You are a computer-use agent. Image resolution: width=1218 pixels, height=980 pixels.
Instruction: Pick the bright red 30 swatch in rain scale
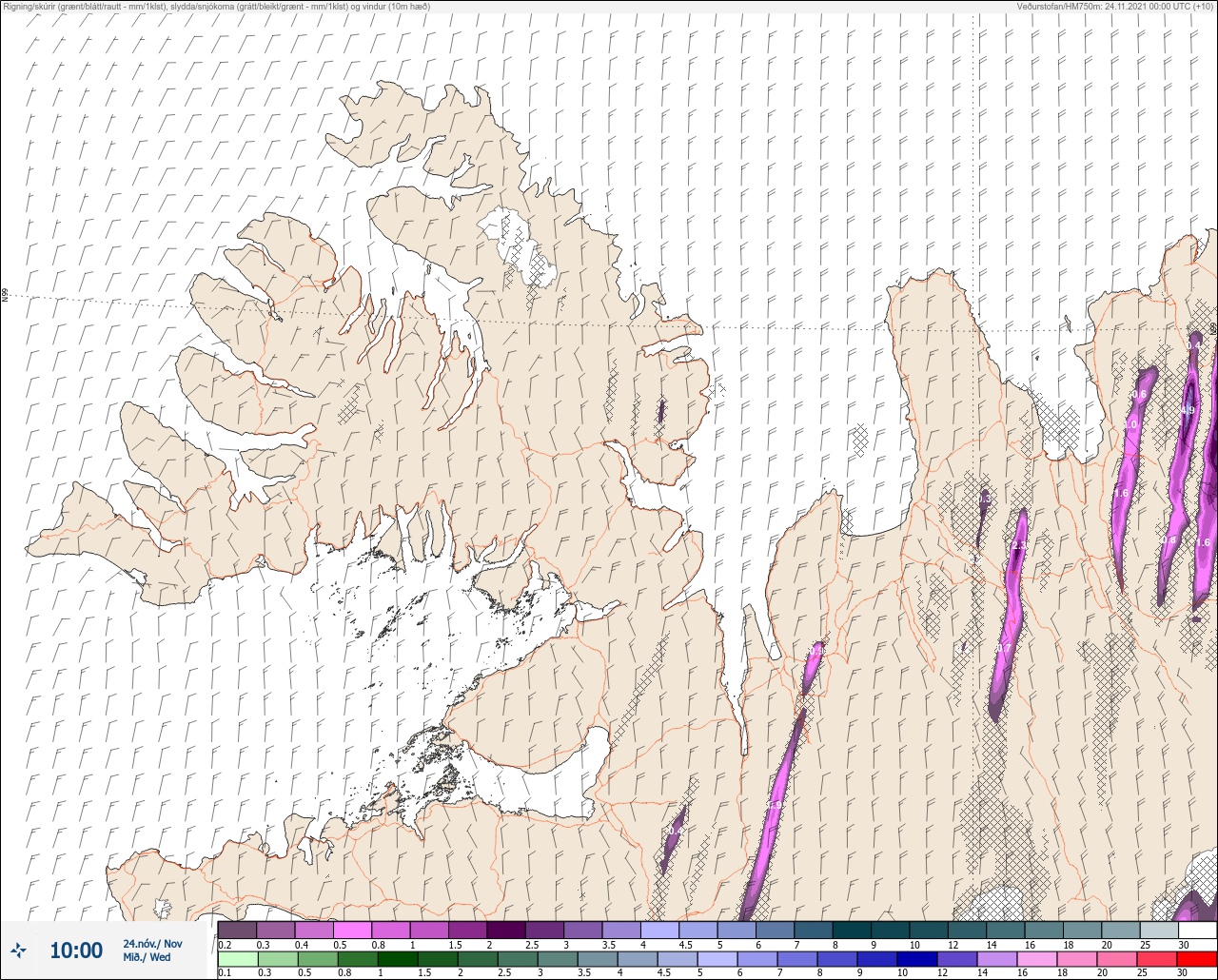pyautogui.click(x=1196, y=958)
